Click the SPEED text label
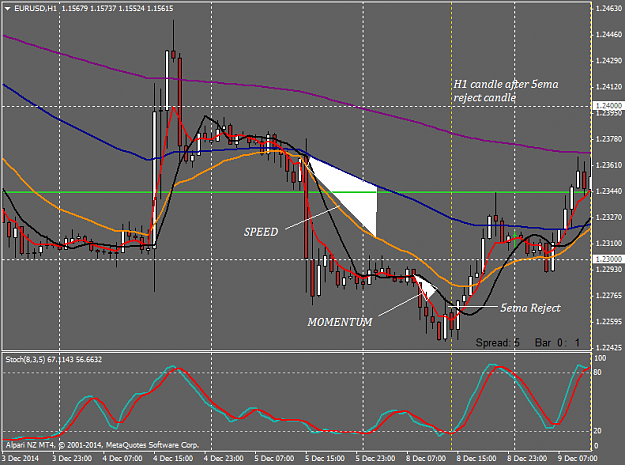The width and height of the screenshot is (625, 465). [x=261, y=232]
